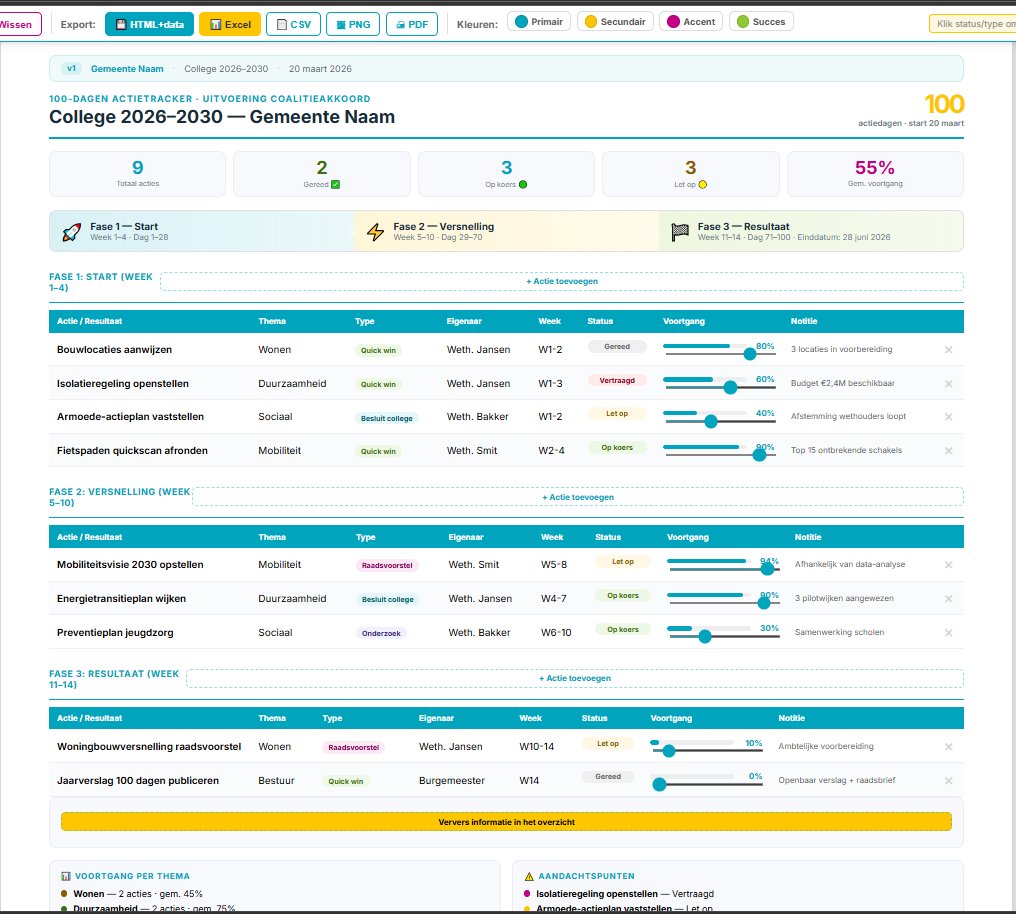Click X icon on Mobiliteitsvisie 2030 opstellen row

click(x=948, y=565)
